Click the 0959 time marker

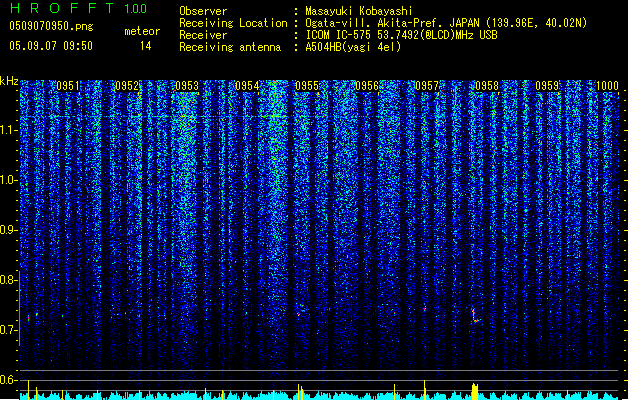coord(547,86)
